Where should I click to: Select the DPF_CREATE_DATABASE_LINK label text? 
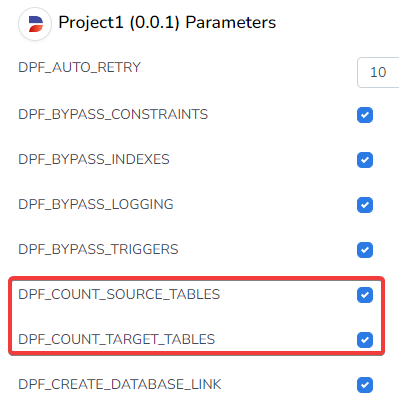click(x=120, y=384)
